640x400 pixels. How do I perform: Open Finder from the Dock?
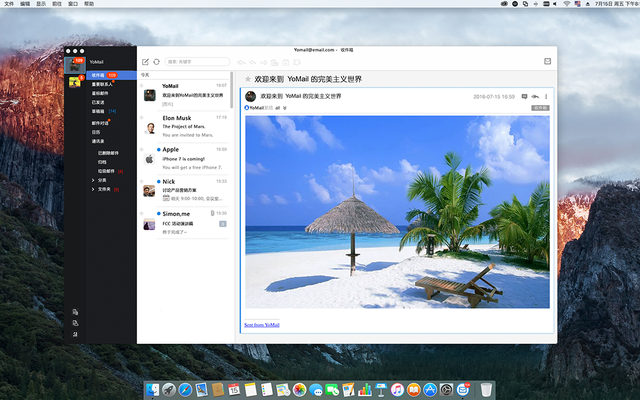154,389
